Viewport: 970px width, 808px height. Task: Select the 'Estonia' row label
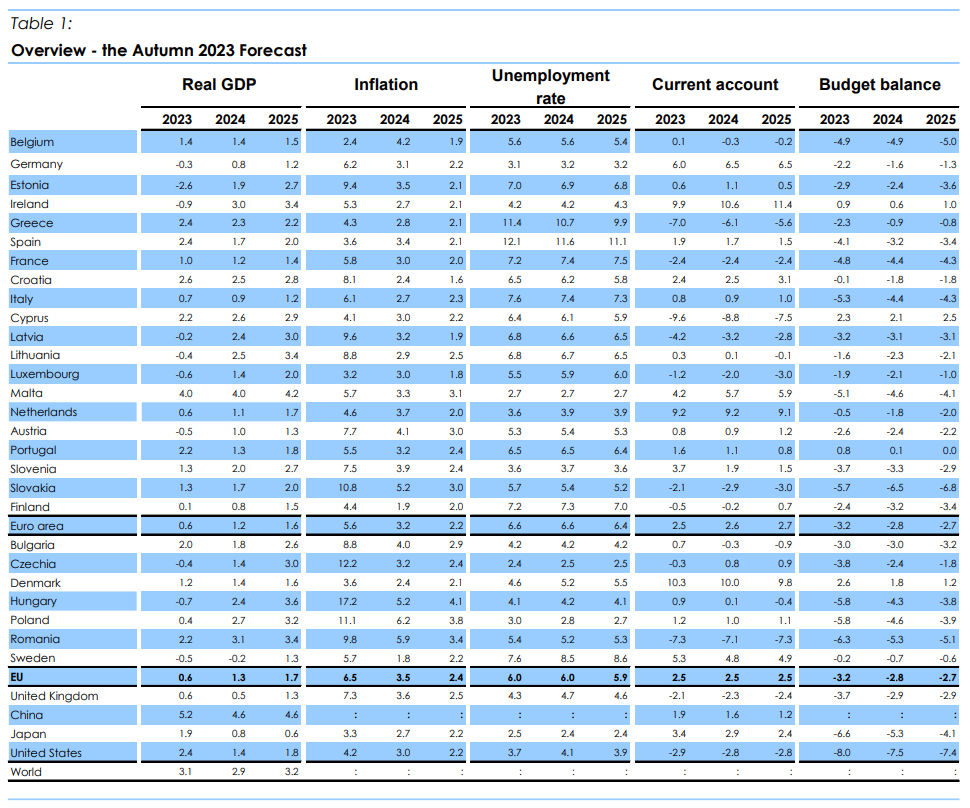30,185
